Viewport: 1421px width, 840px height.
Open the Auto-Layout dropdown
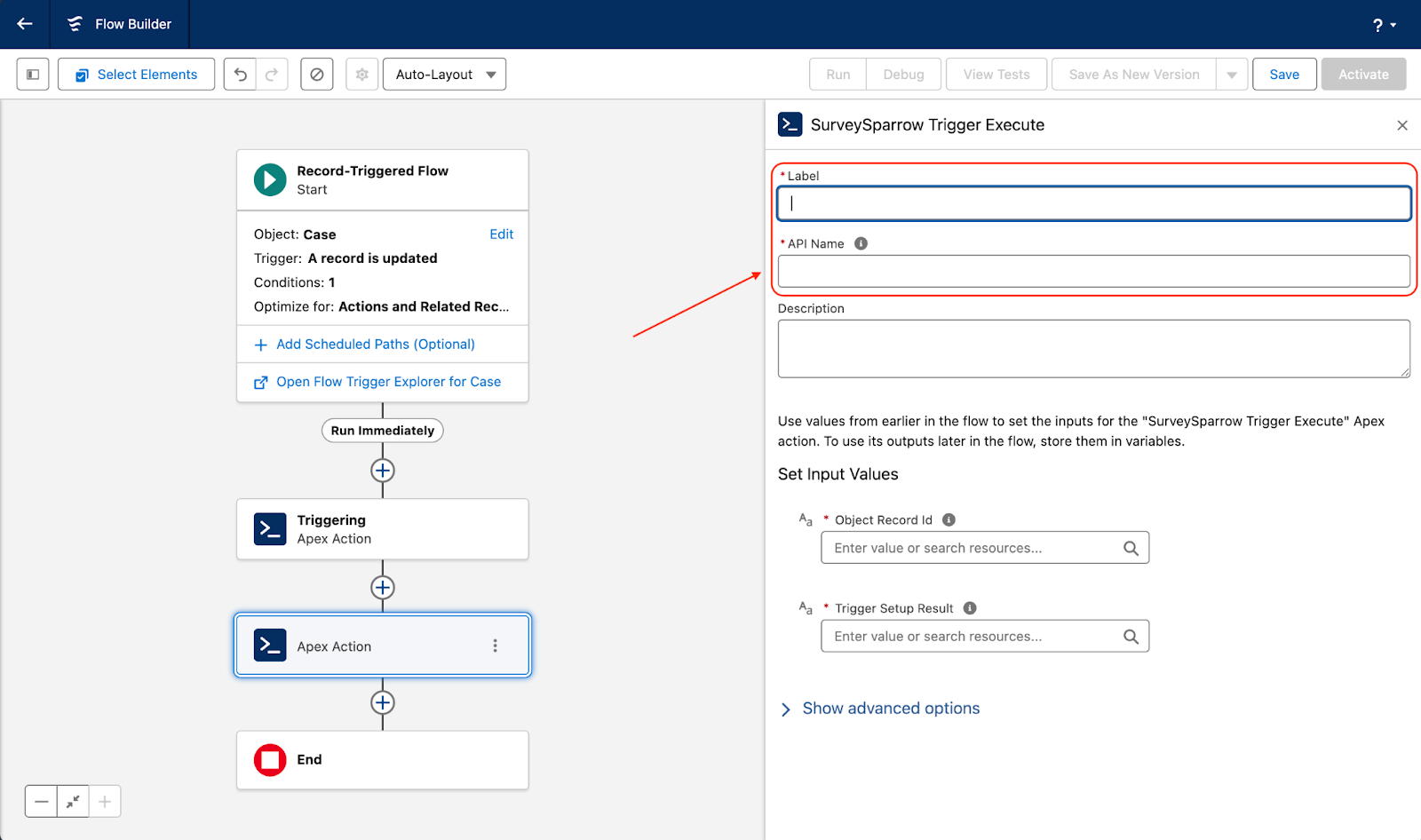point(444,75)
